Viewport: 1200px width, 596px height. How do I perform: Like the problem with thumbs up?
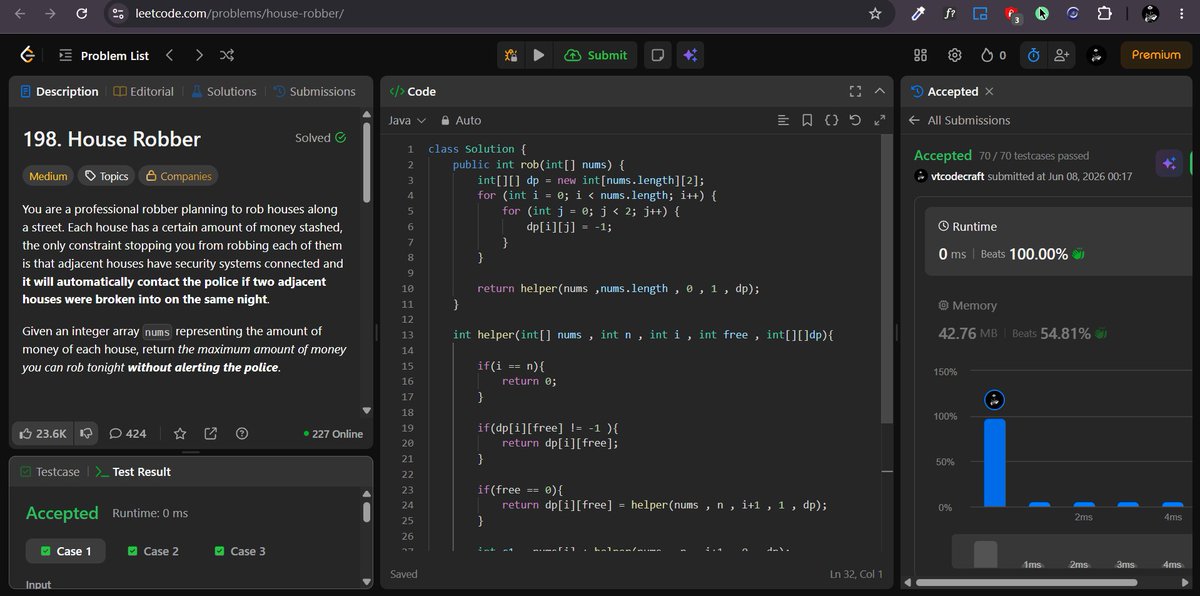click(43, 433)
